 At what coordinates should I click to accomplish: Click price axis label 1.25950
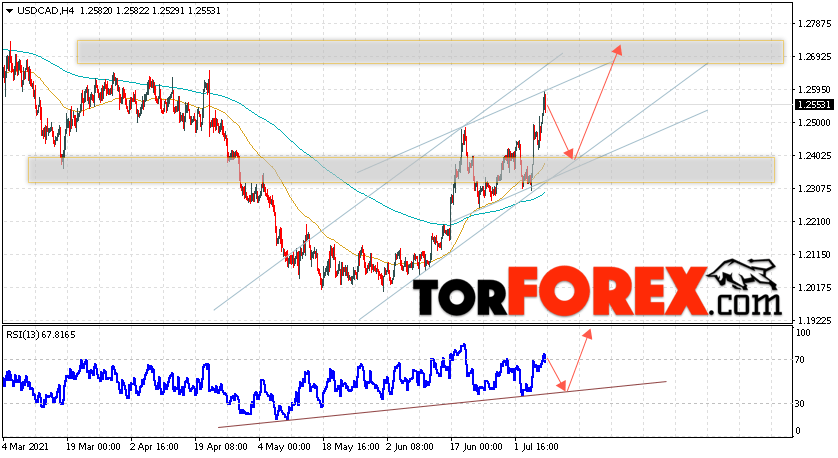[814, 89]
